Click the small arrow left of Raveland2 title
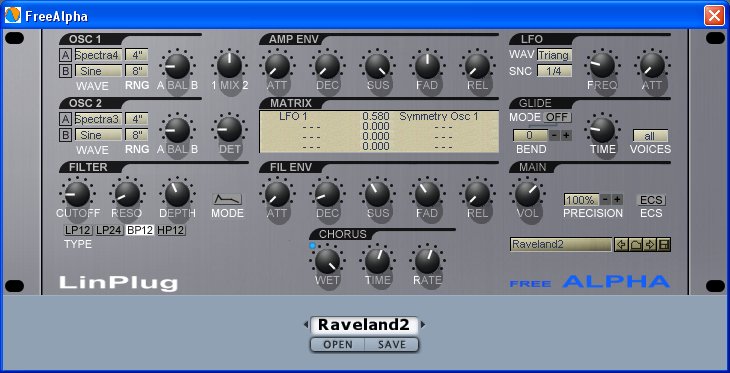 pyautogui.click(x=306, y=325)
